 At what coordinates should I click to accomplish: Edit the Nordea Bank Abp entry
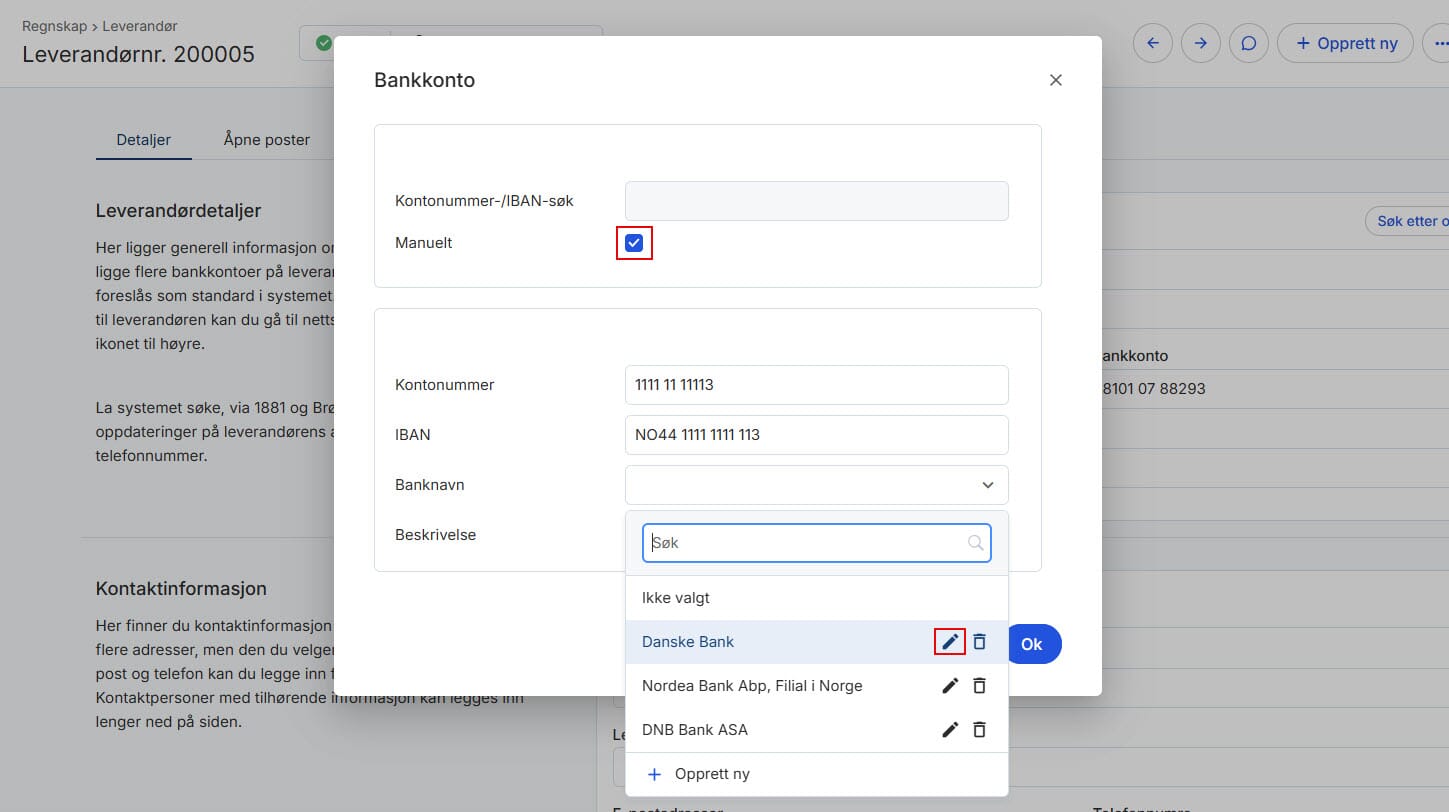coord(950,686)
